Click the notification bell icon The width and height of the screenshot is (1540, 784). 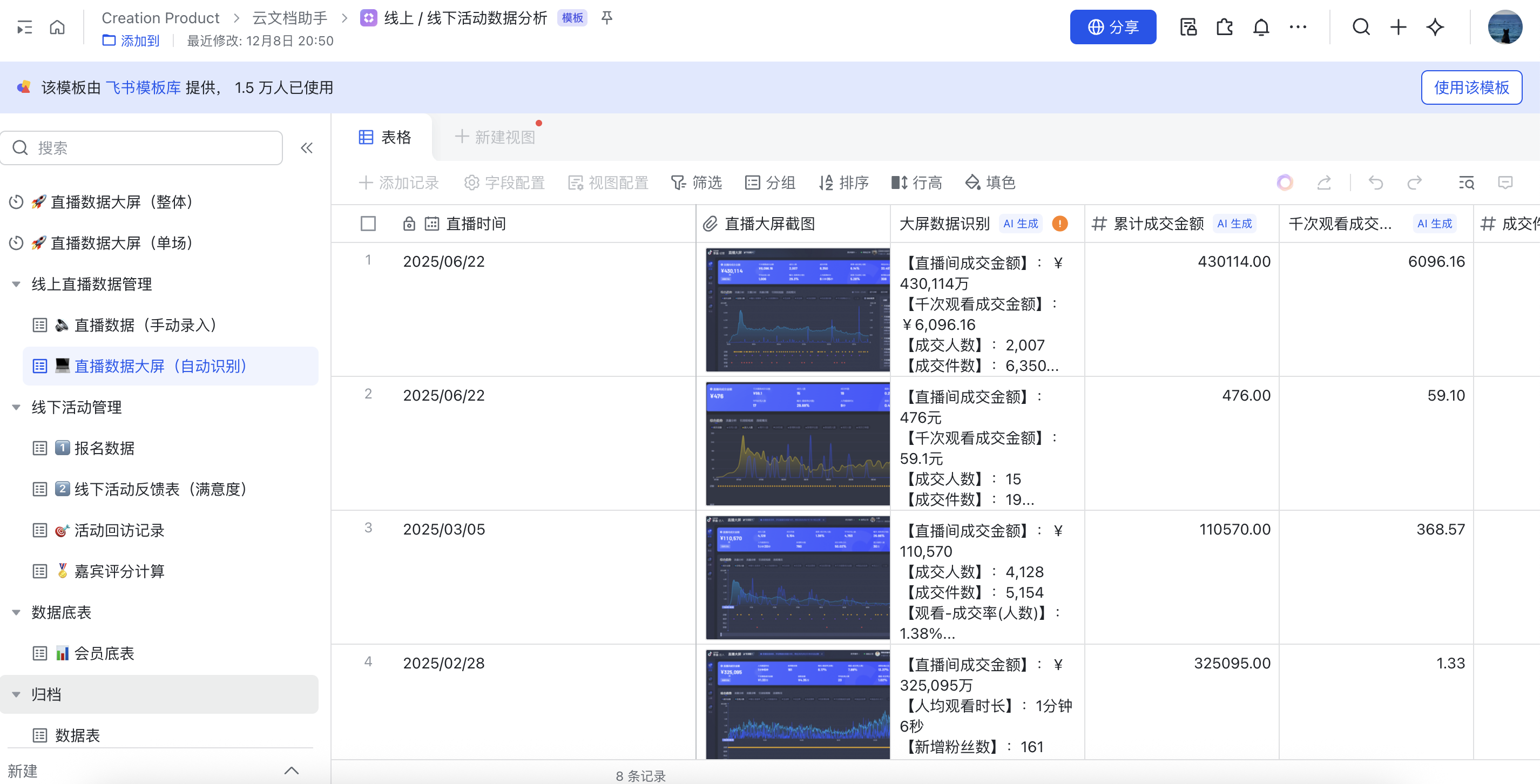pyautogui.click(x=1261, y=28)
